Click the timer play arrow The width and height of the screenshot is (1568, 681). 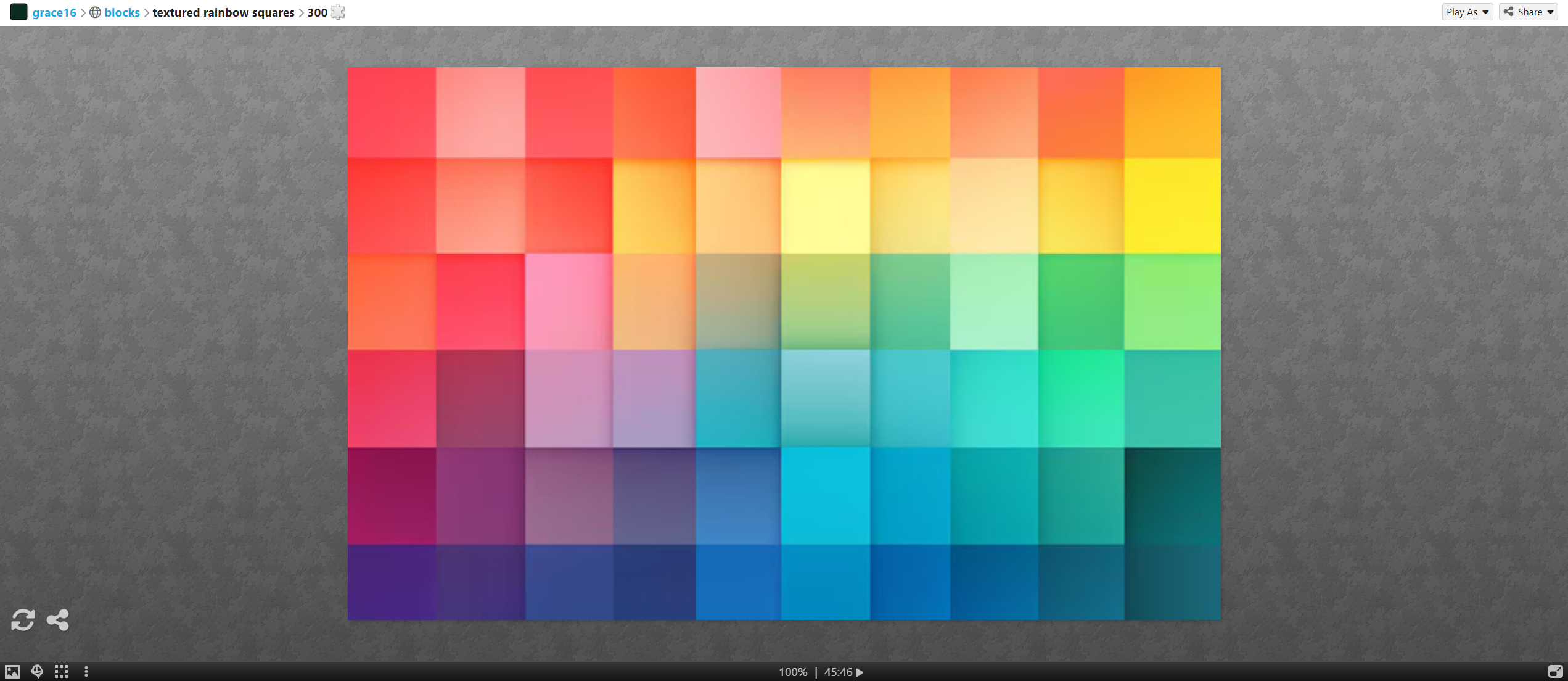tap(860, 672)
